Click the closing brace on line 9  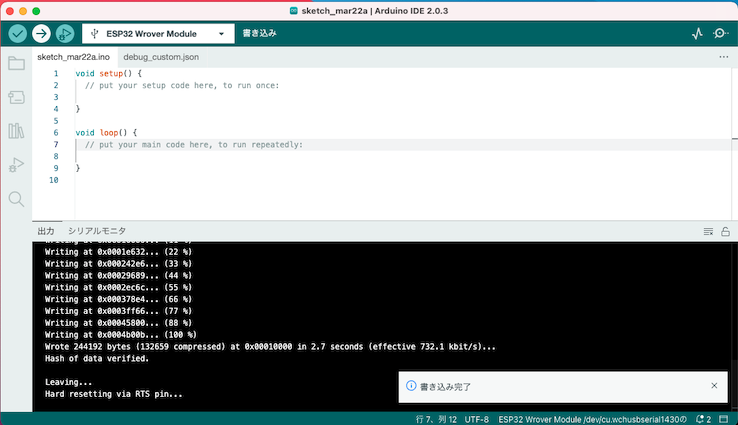click(78, 168)
